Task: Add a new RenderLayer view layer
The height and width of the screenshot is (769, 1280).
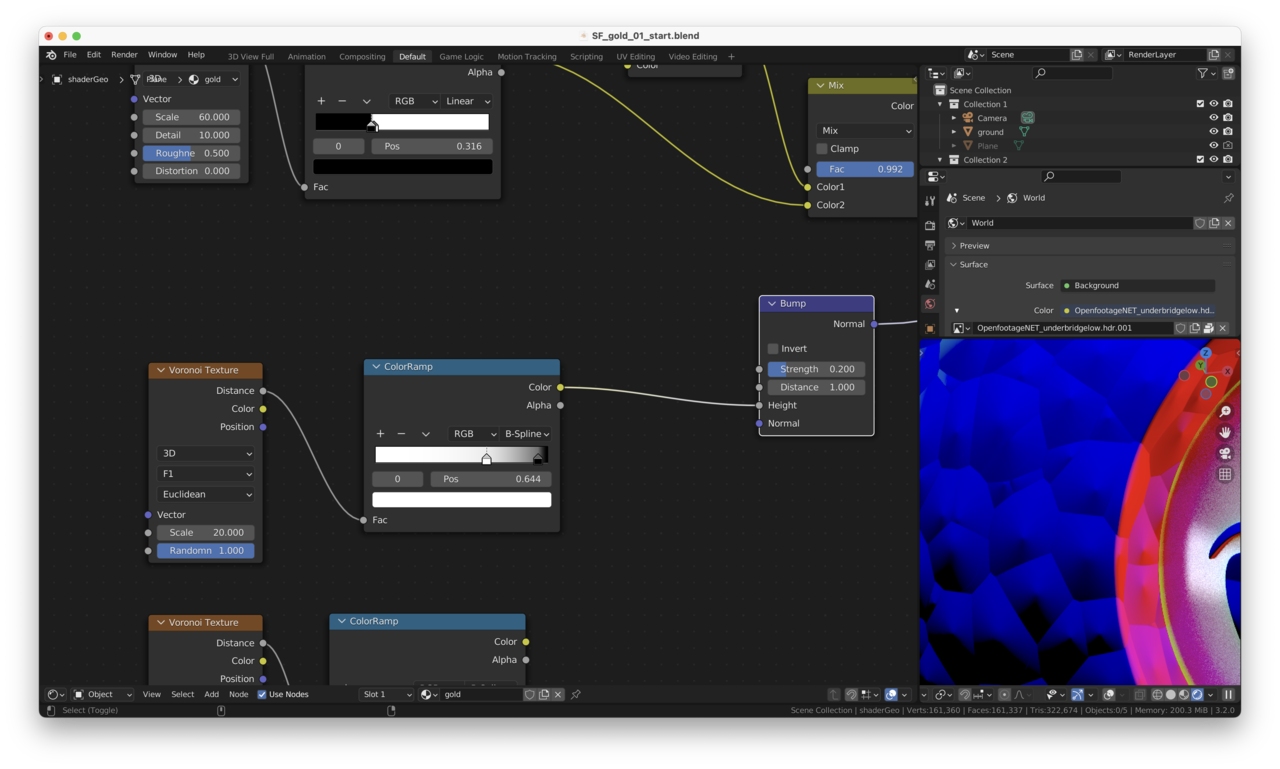Action: pyautogui.click(x=1214, y=55)
